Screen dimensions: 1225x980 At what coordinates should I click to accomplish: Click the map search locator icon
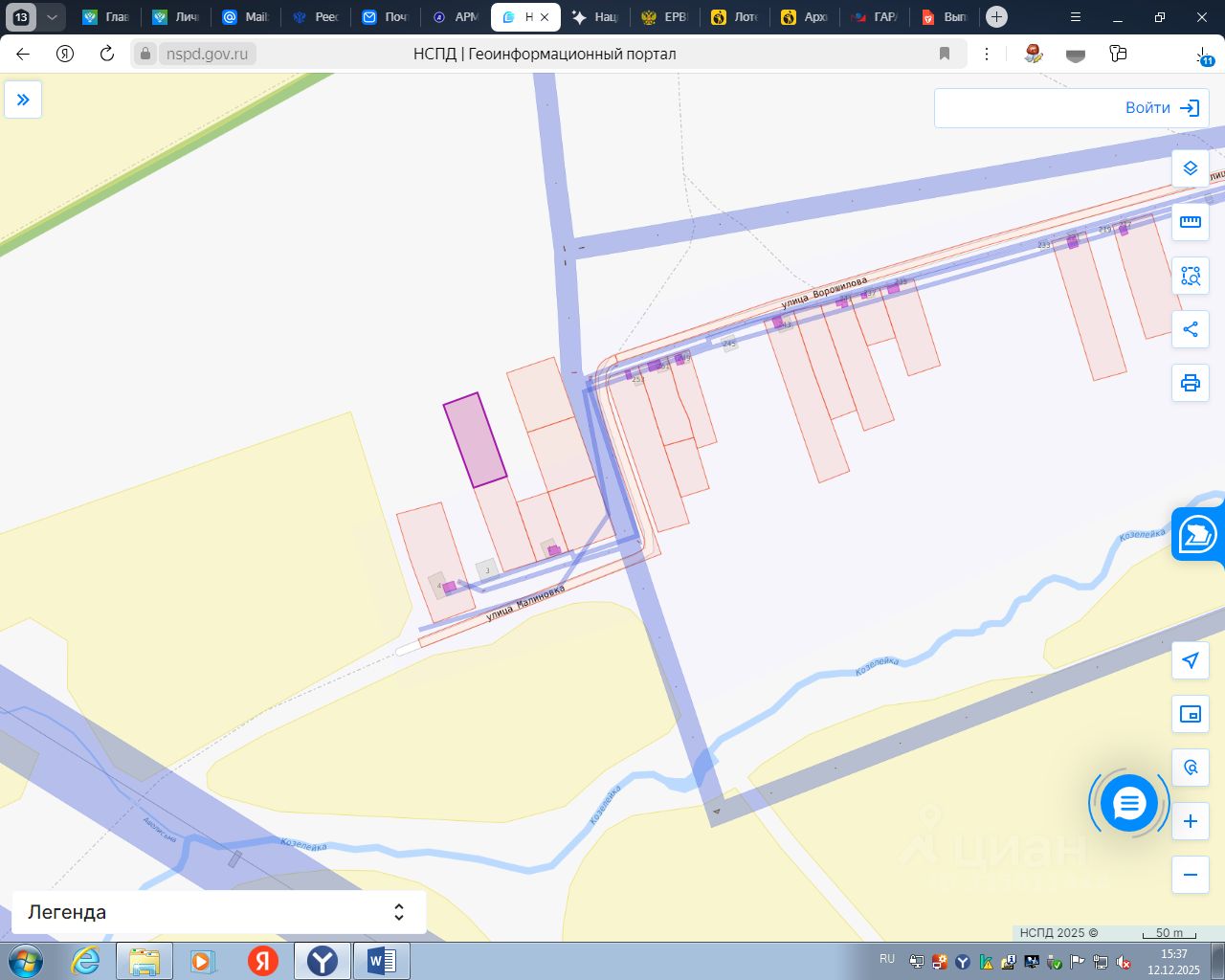1191,768
